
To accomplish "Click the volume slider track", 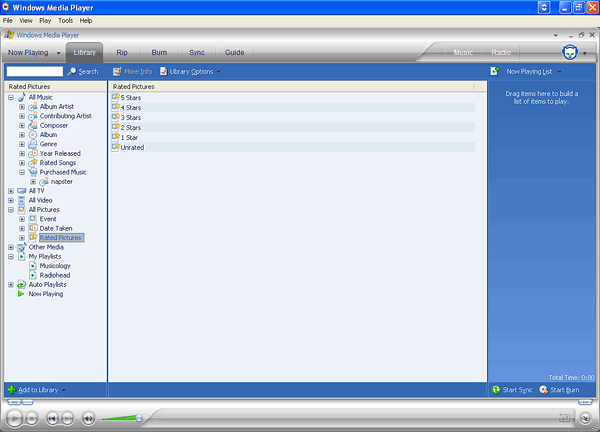I will (120, 418).
